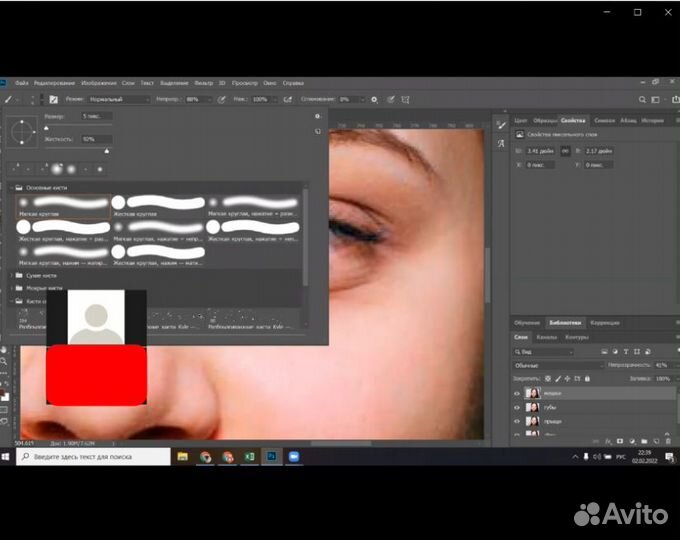Create new brush preset from this brush
The width and height of the screenshot is (680, 540).
coord(317,131)
